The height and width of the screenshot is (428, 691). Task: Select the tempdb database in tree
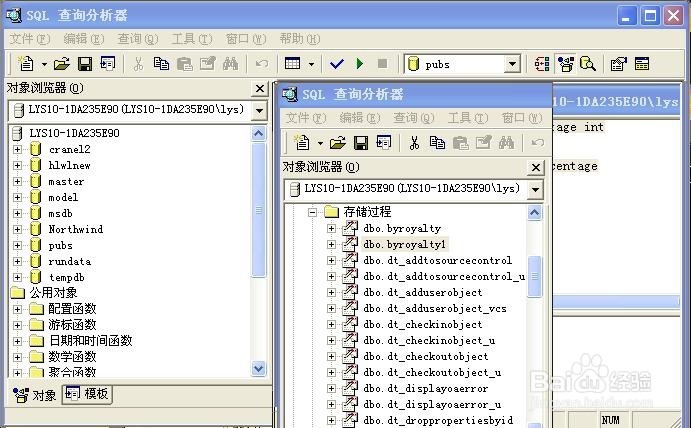[67, 277]
